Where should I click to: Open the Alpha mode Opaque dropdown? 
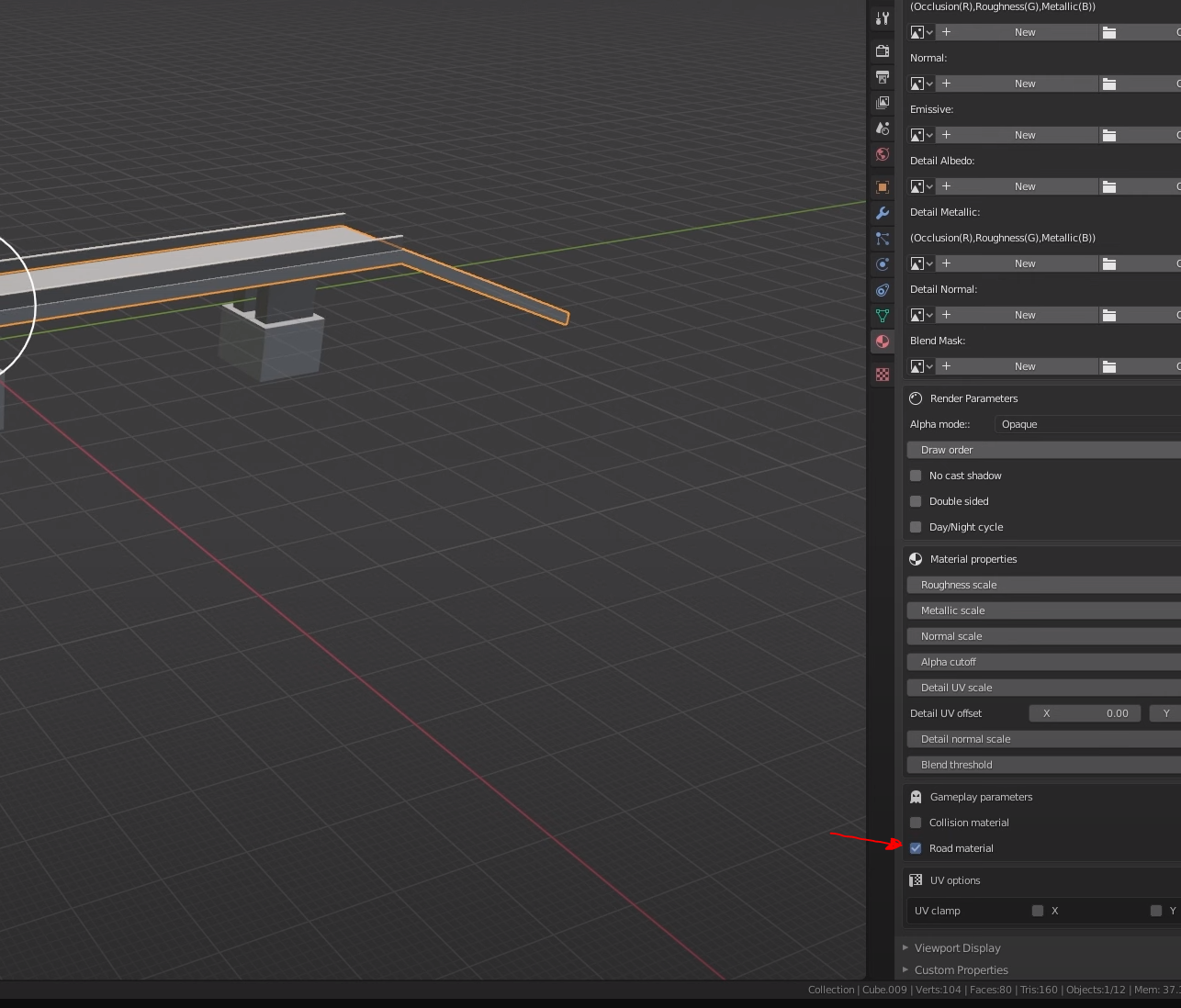pos(1087,424)
